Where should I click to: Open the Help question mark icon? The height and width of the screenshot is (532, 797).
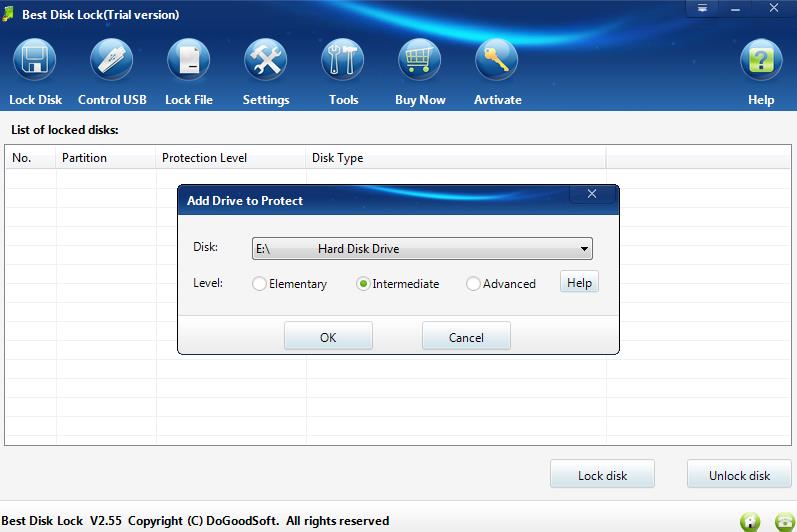point(761,60)
